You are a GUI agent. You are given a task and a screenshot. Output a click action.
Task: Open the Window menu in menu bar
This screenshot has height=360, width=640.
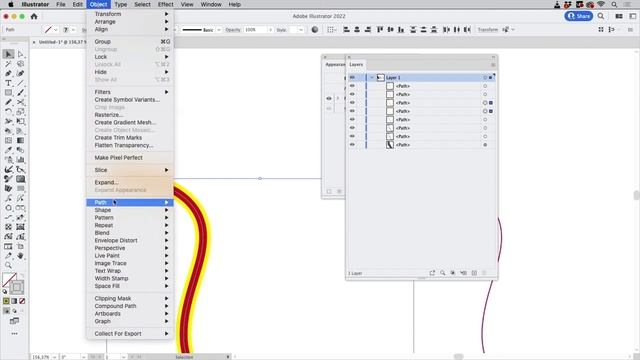pyautogui.click(x=211, y=4)
